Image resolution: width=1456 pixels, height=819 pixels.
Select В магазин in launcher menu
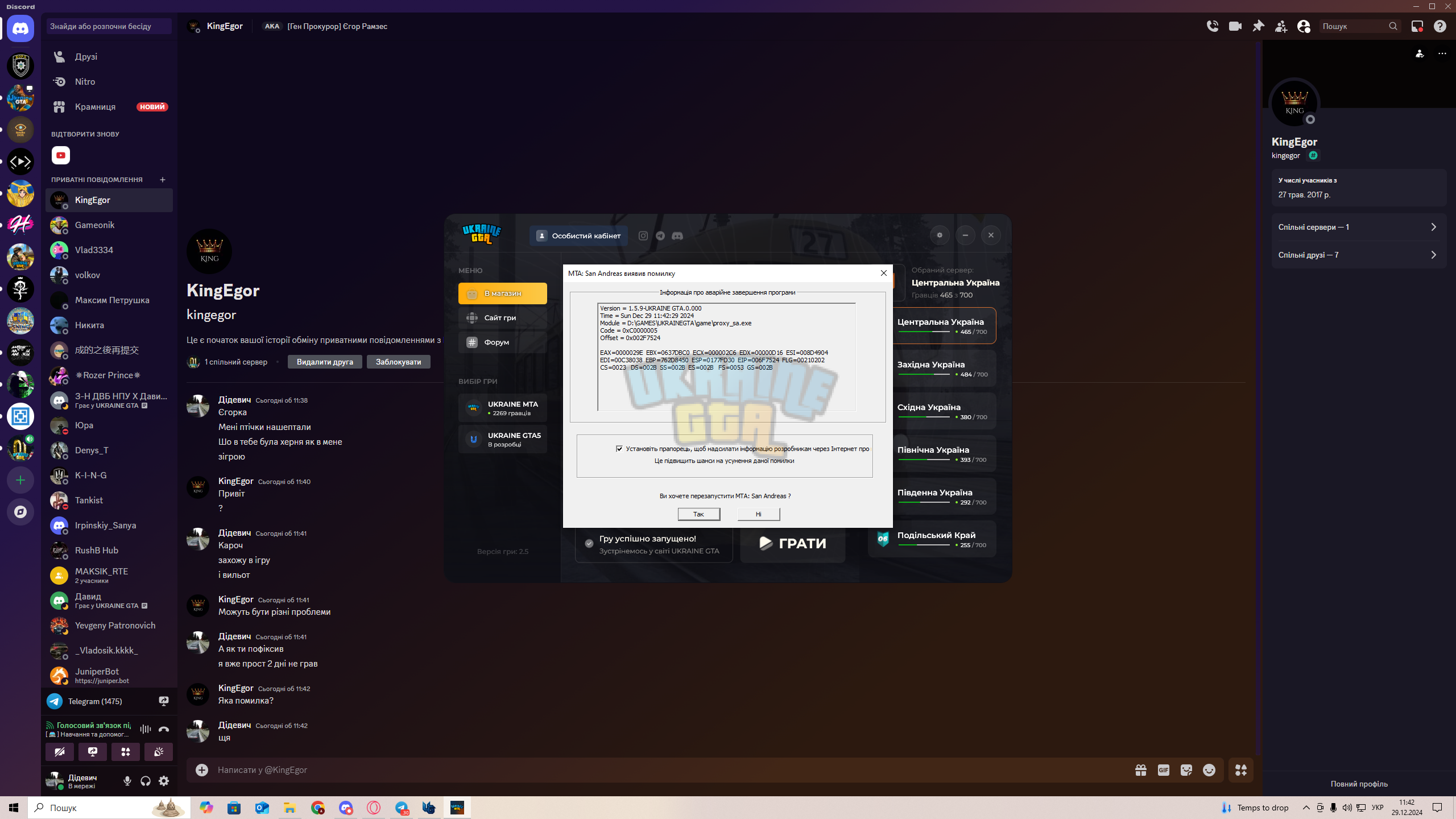coord(503,293)
